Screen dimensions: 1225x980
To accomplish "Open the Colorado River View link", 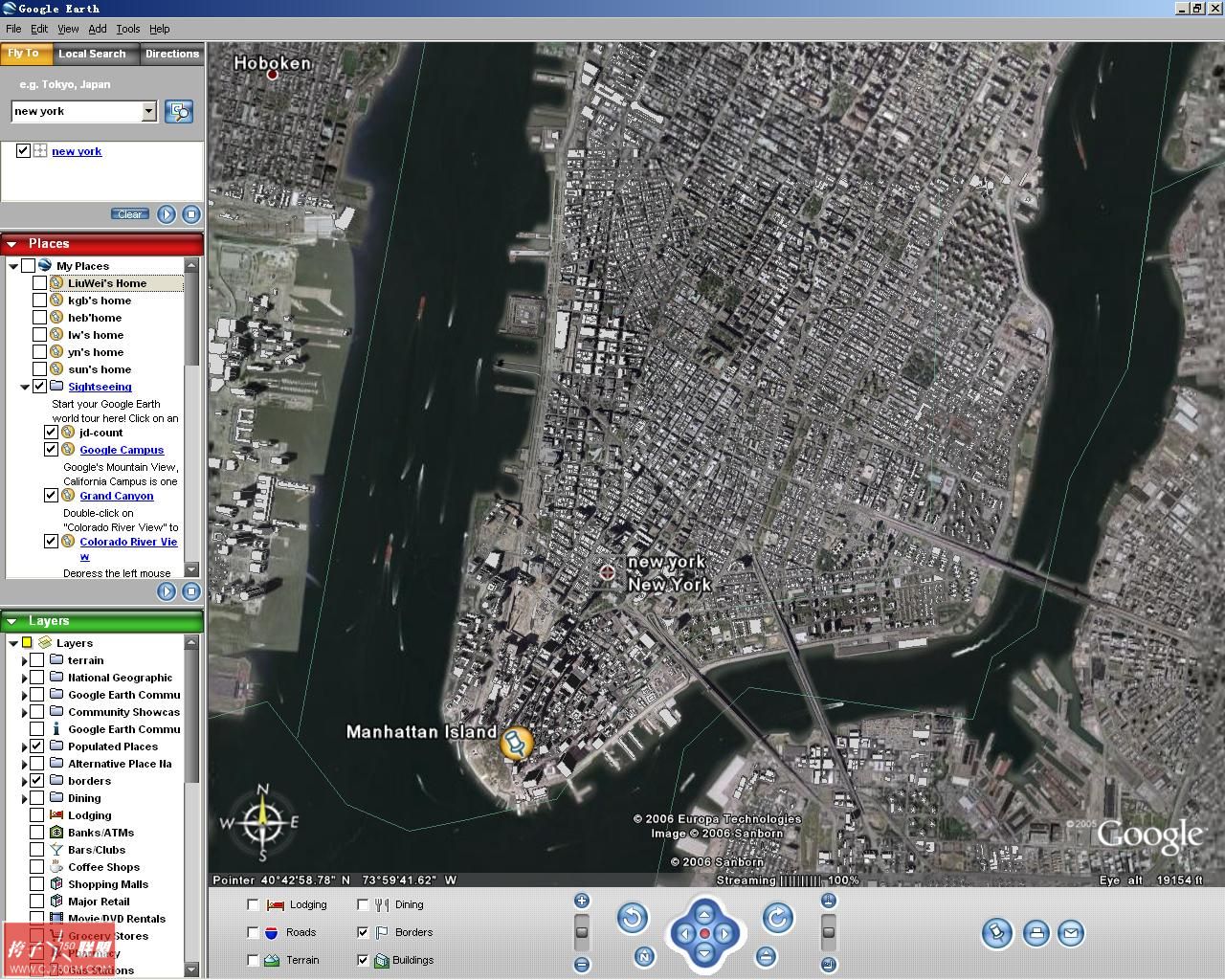I will tap(128, 548).
